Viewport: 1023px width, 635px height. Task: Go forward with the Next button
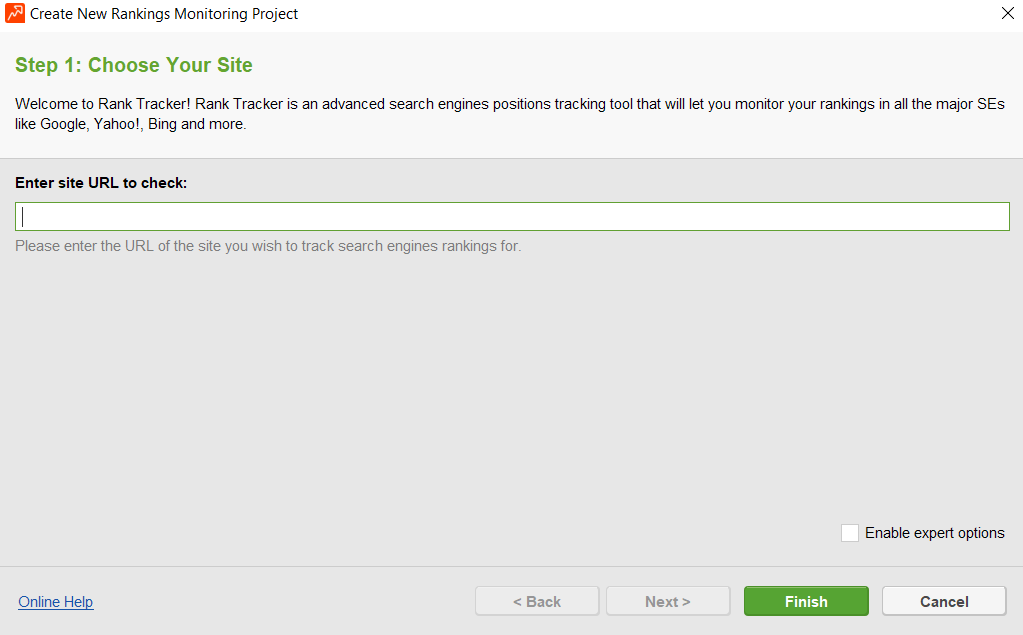(x=667, y=602)
